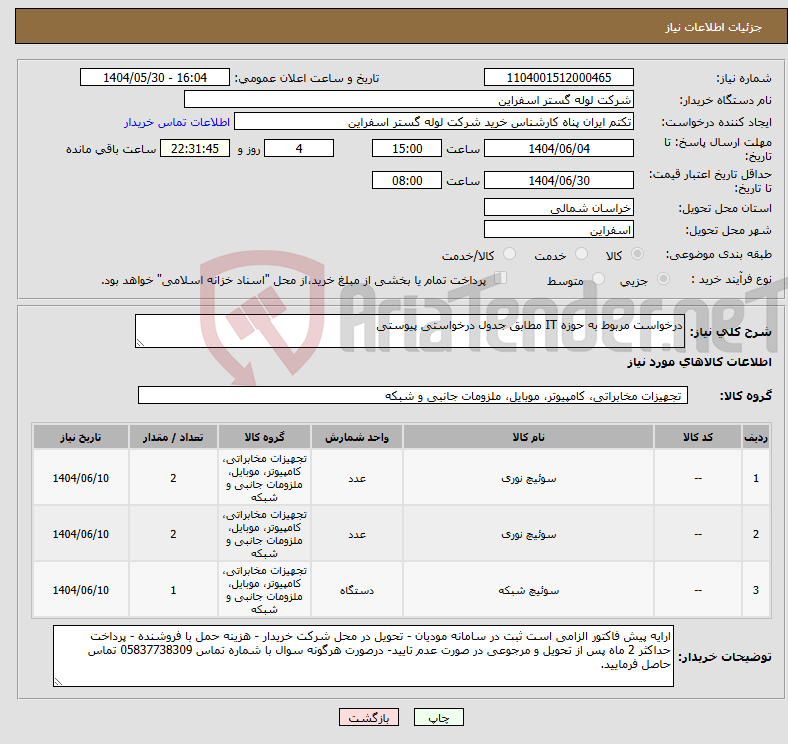Select the متوسط purchase type radio
This screenshot has width=788, height=744.
[599, 278]
